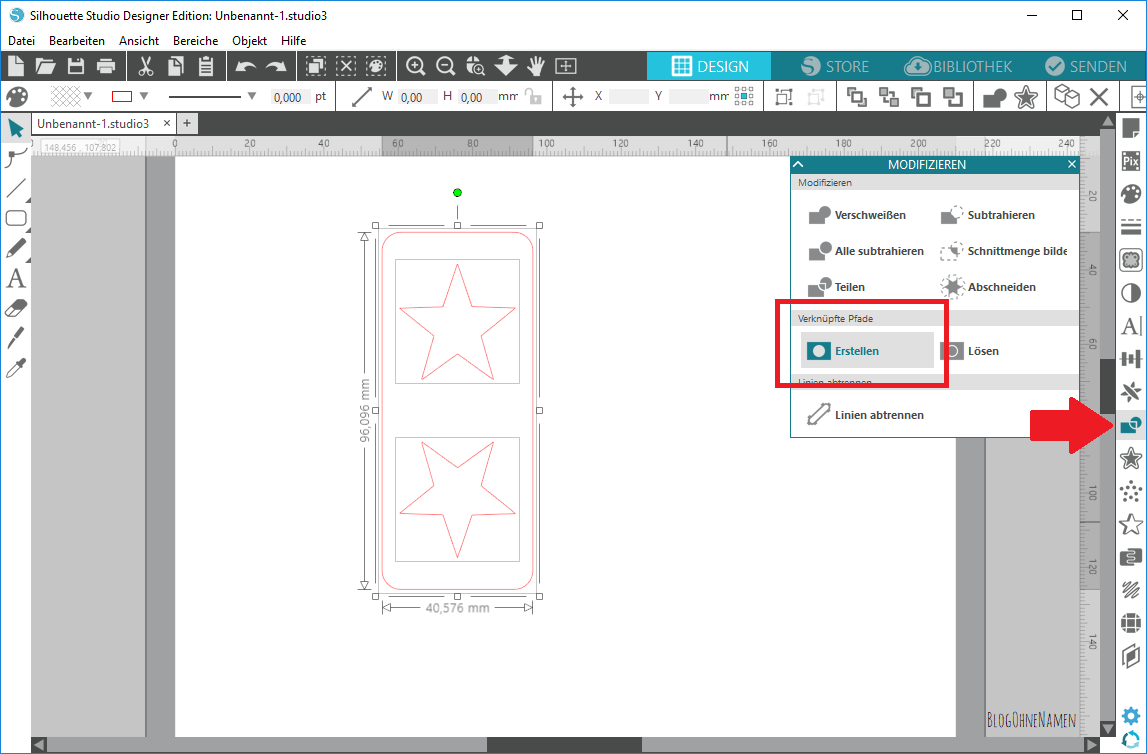This screenshot has height=754, width=1147.
Task: Select the Pan hand tool
Action: point(536,67)
